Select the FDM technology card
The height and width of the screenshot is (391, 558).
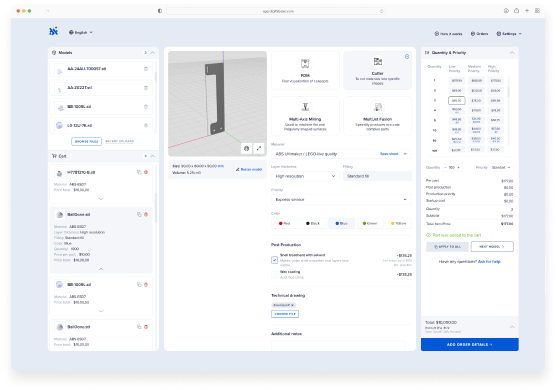tap(305, 70)
